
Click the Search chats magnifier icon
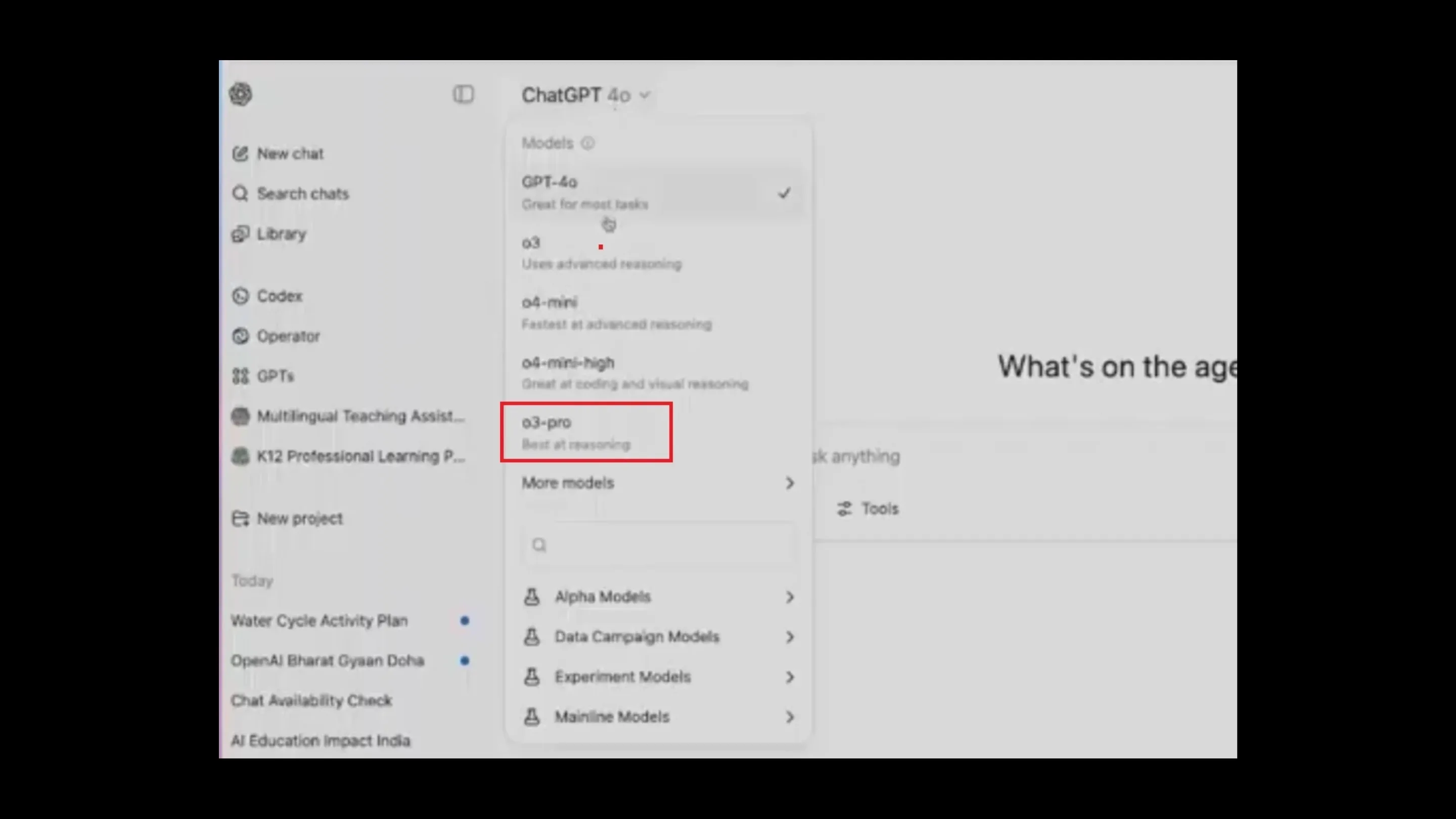[240, 194]
